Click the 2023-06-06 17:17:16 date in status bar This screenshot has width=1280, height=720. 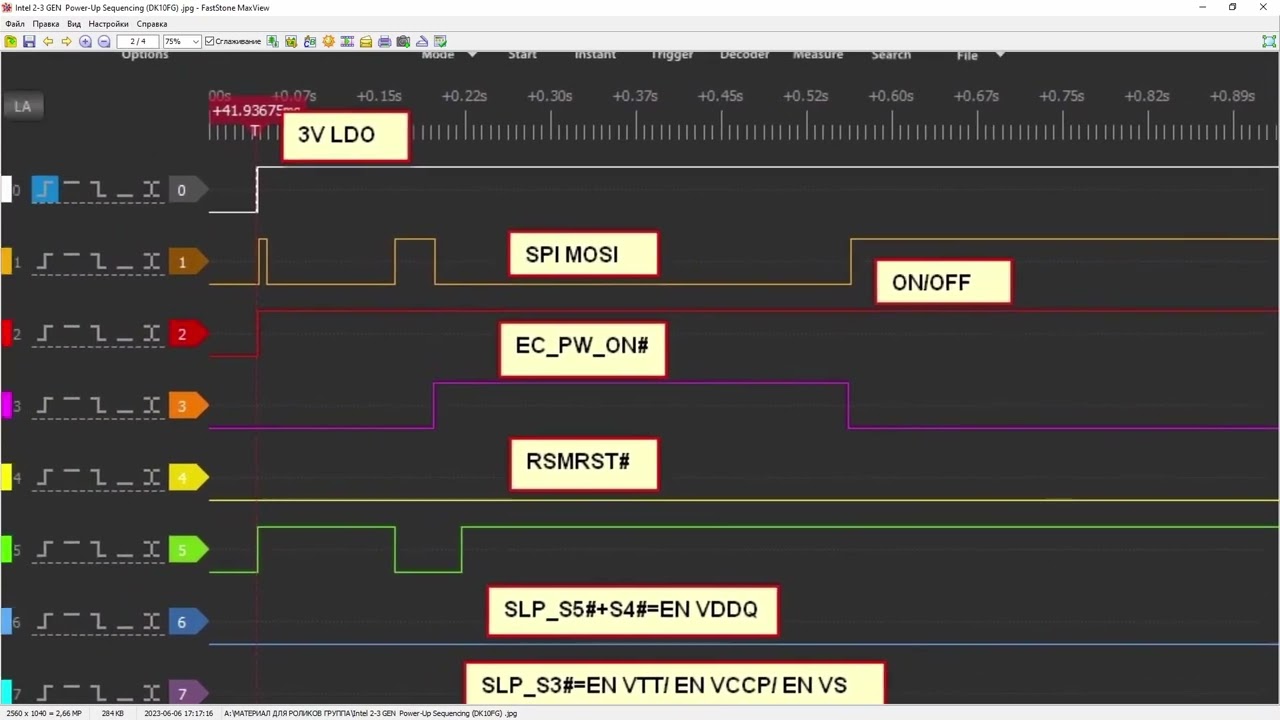179,713
